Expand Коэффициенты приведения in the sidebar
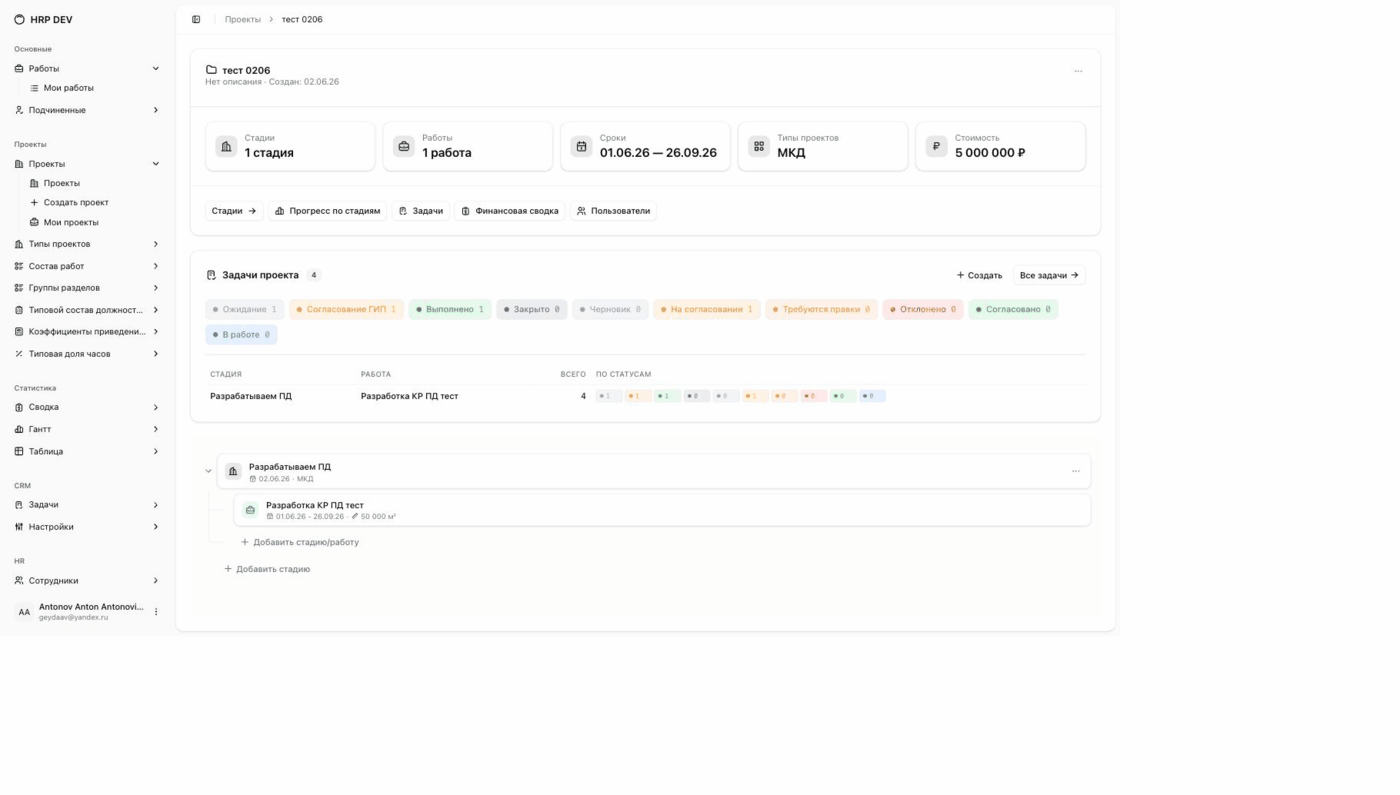Screen dimensions: 1400x795 (156, 332)
